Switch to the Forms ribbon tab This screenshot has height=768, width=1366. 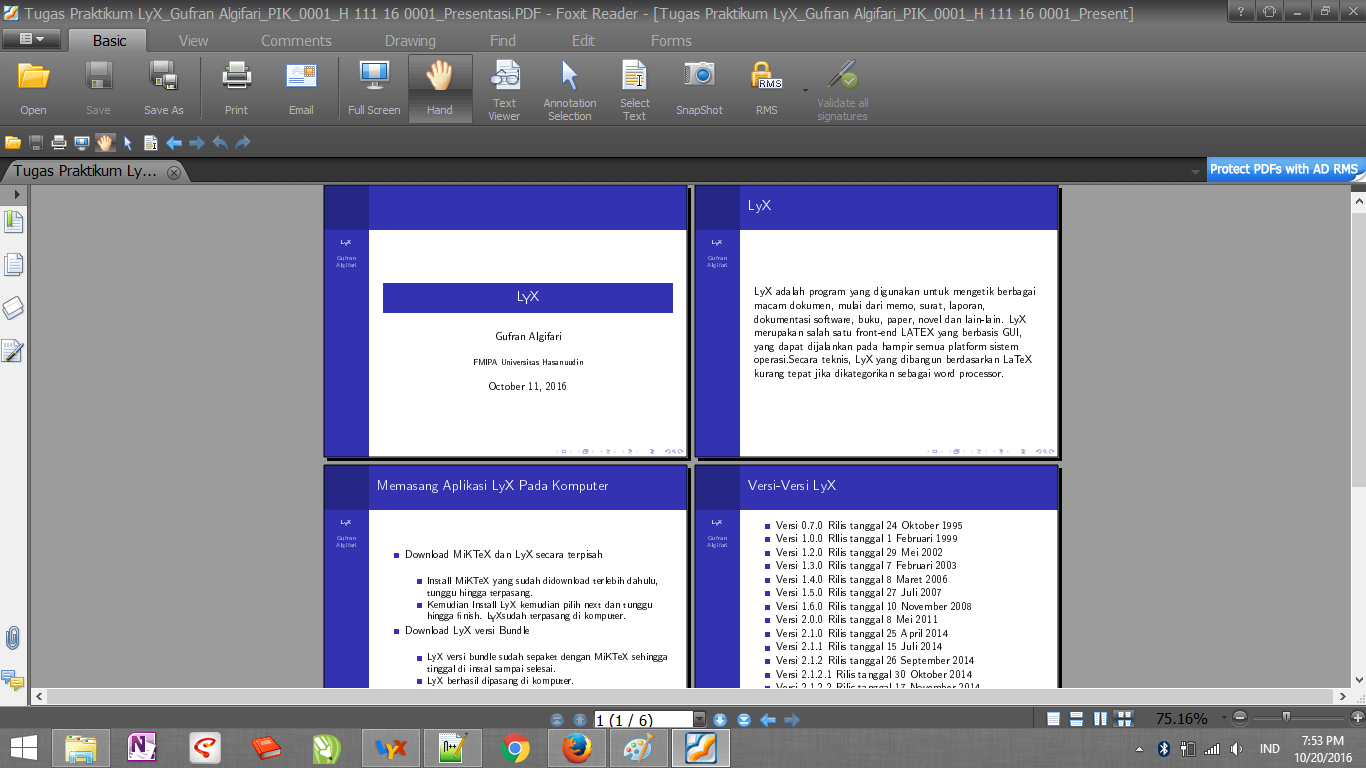tap(671, 41)
